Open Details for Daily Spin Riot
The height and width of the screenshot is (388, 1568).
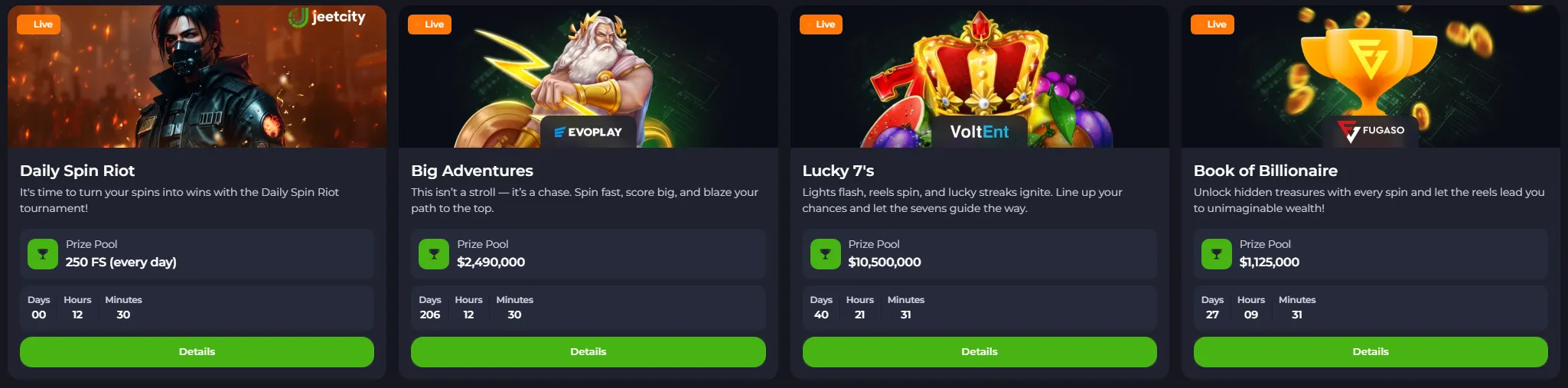(197, 352)
